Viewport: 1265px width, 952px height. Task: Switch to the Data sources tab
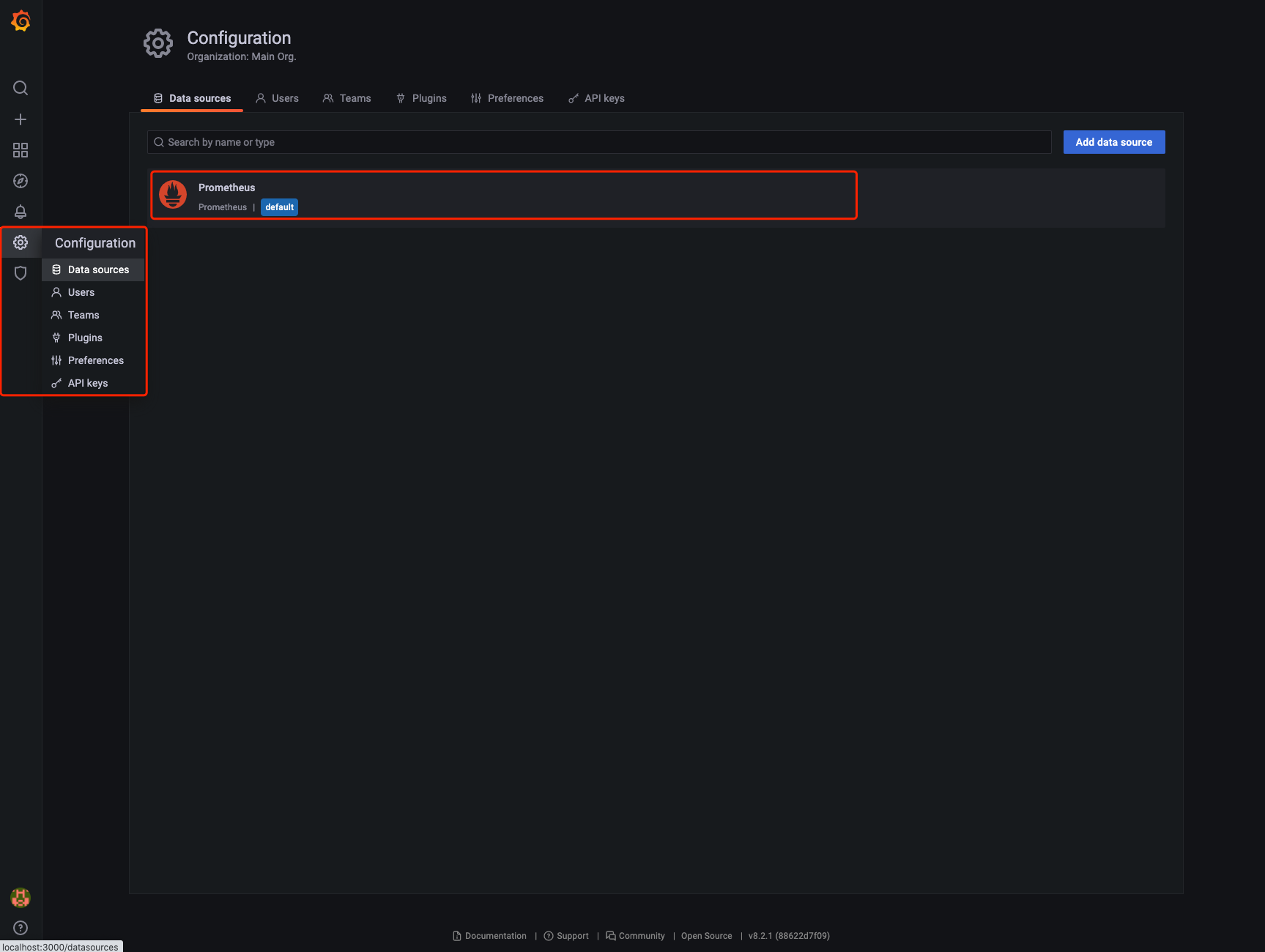click(x=192, y=98)
